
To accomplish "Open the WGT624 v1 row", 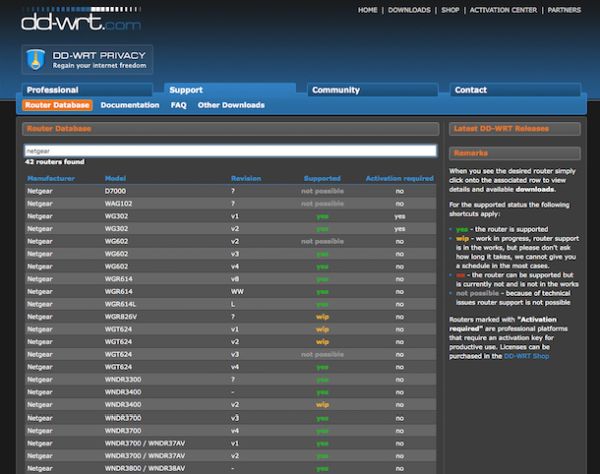I will click(230, 329).
